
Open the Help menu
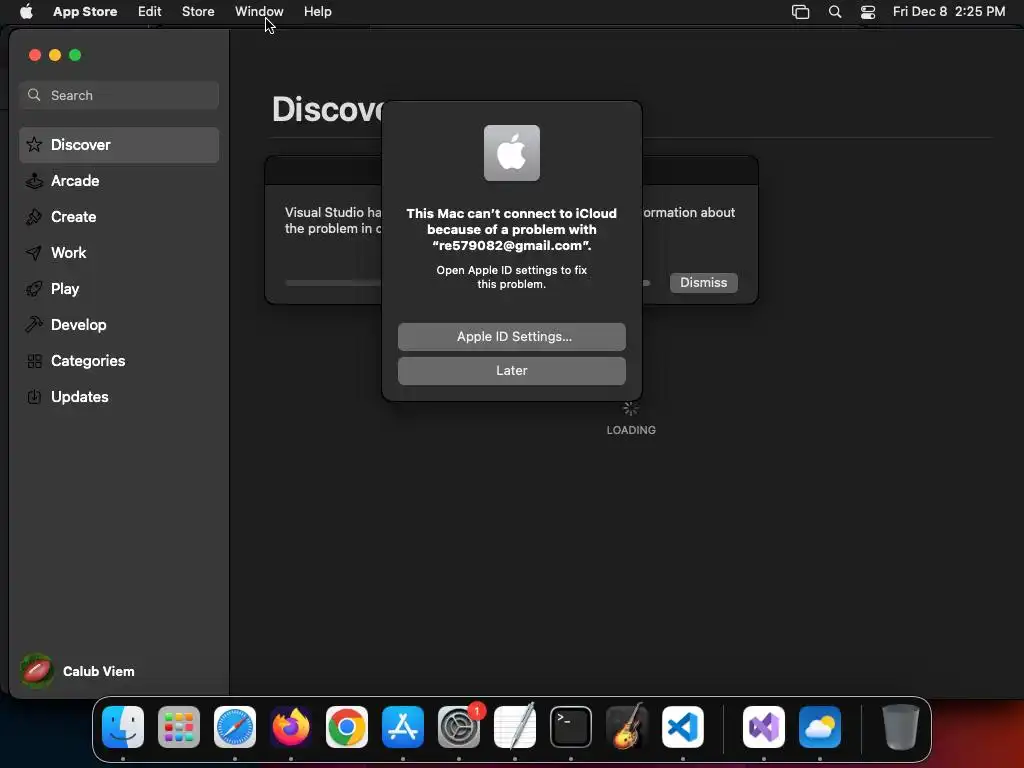coord(317,12)
